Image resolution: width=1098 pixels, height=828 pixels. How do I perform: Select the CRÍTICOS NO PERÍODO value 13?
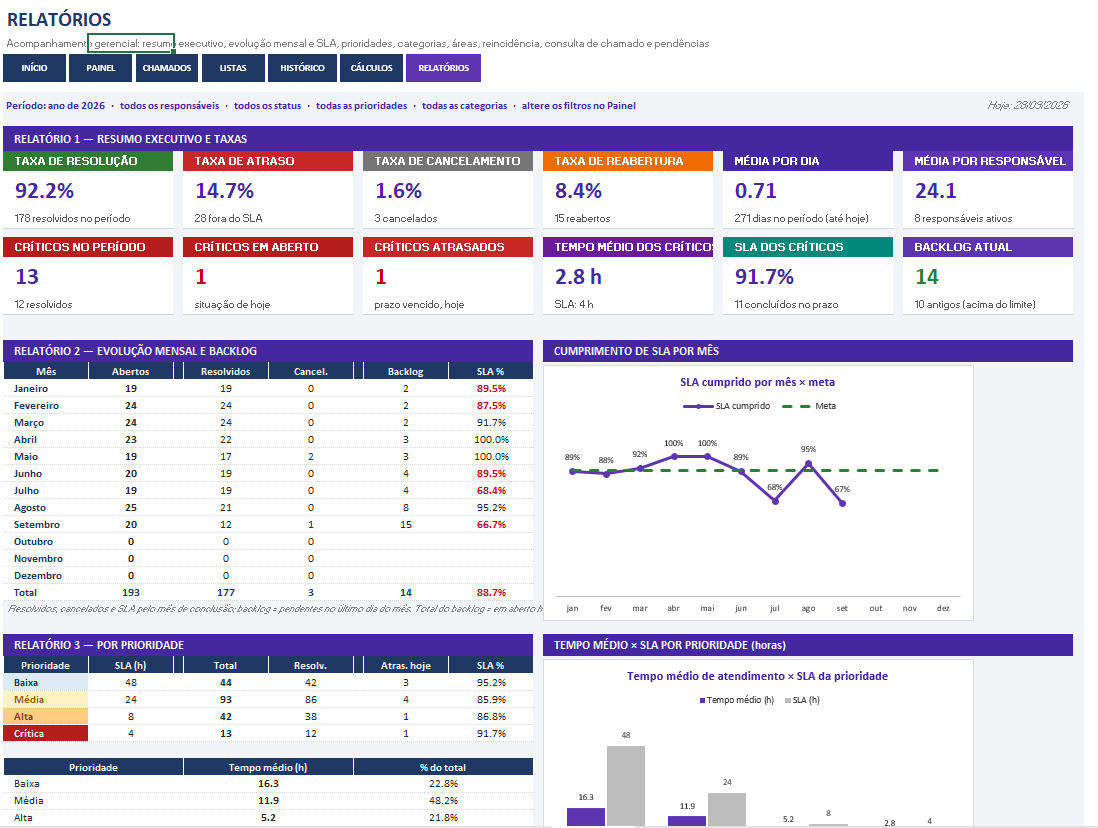tap(27, 277)
